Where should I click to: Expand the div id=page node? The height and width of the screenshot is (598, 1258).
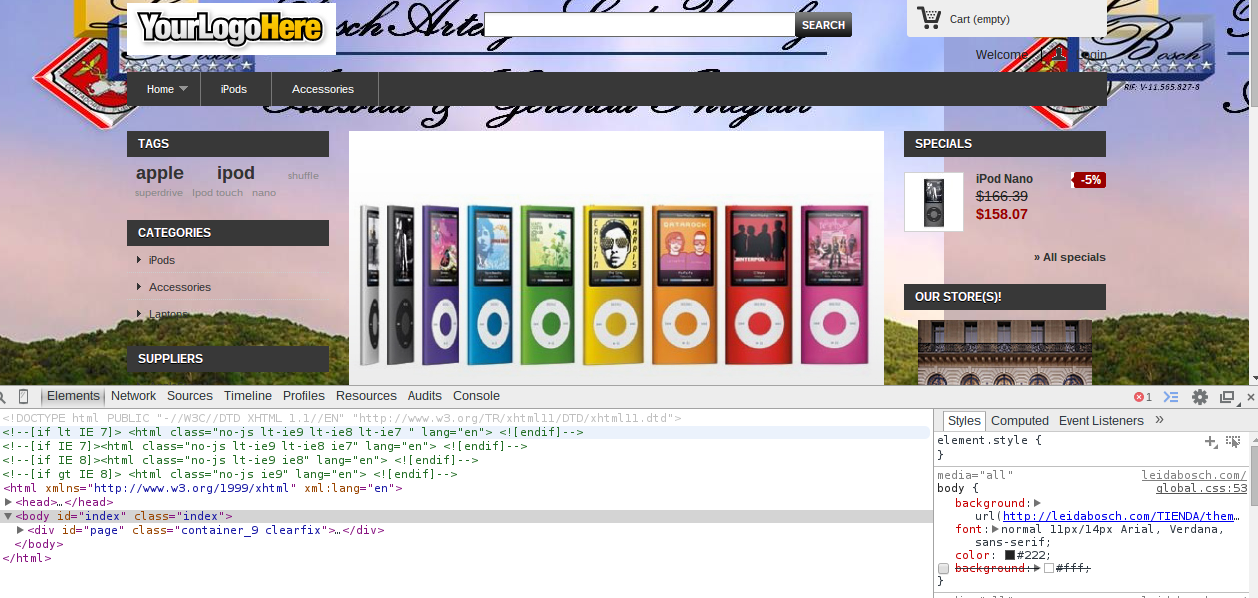(x=21, y=530)
